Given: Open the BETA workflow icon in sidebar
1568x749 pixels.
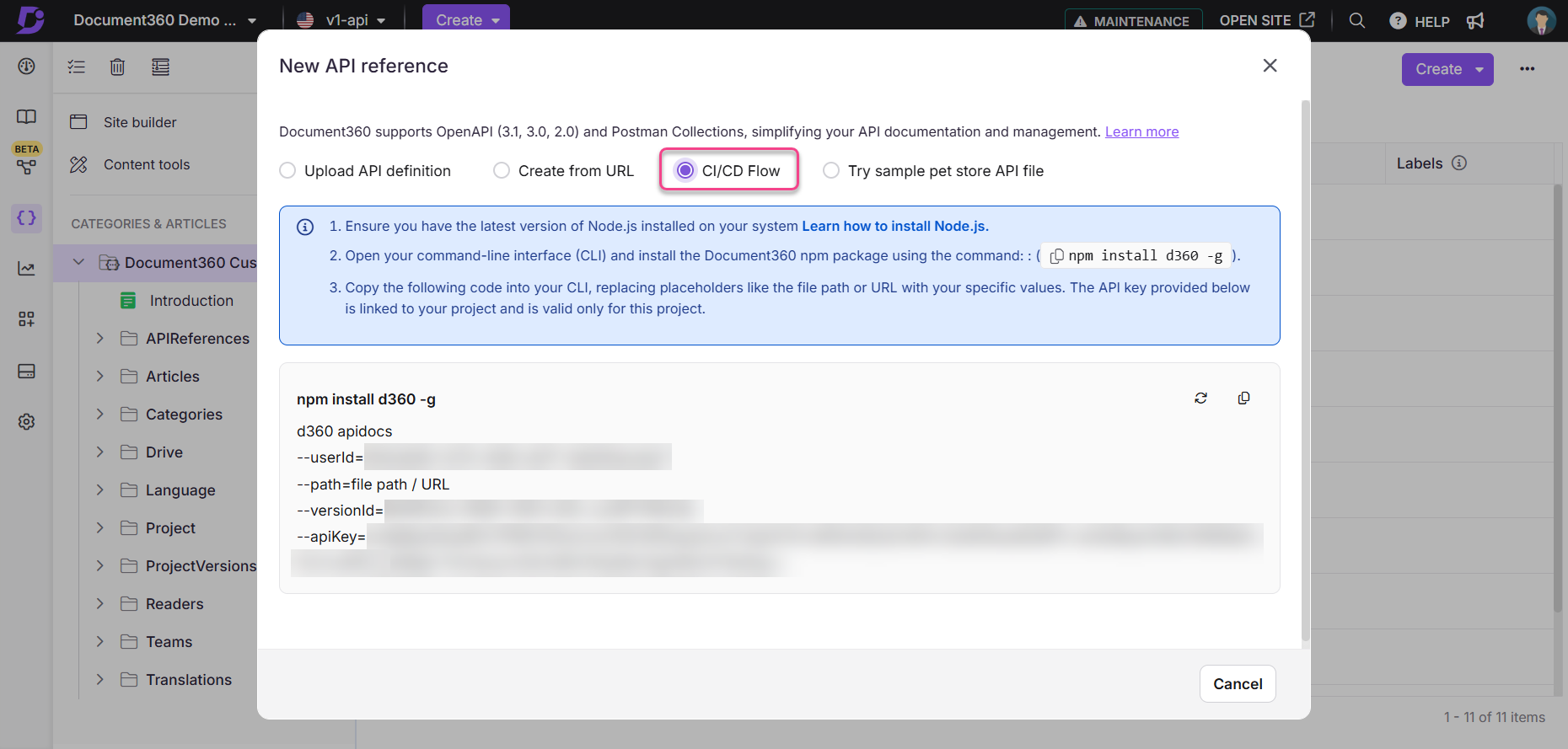Looking at the screenshot, I should [27, 167].
